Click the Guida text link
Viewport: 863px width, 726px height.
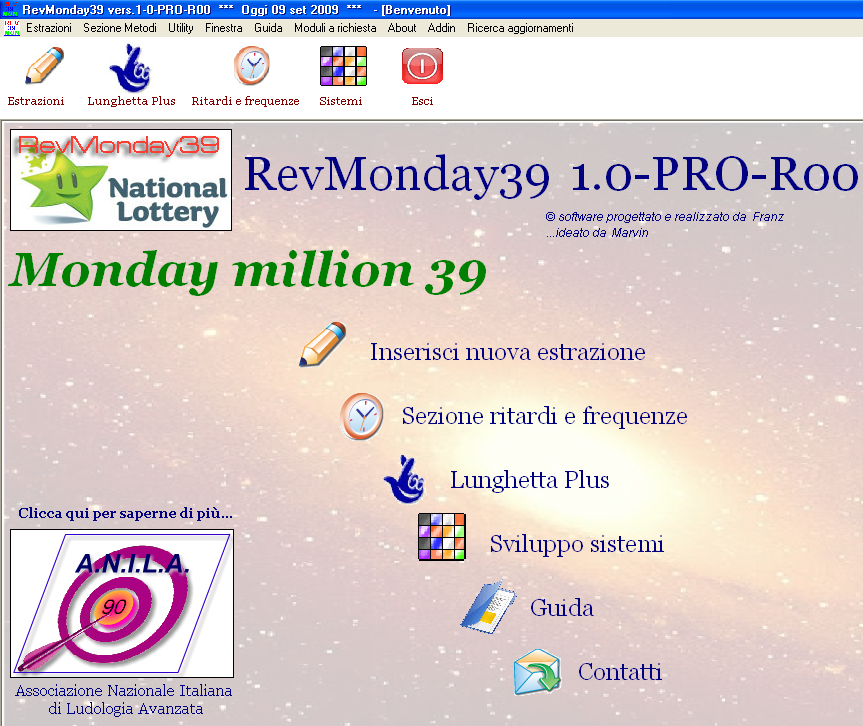pos(562,608)
